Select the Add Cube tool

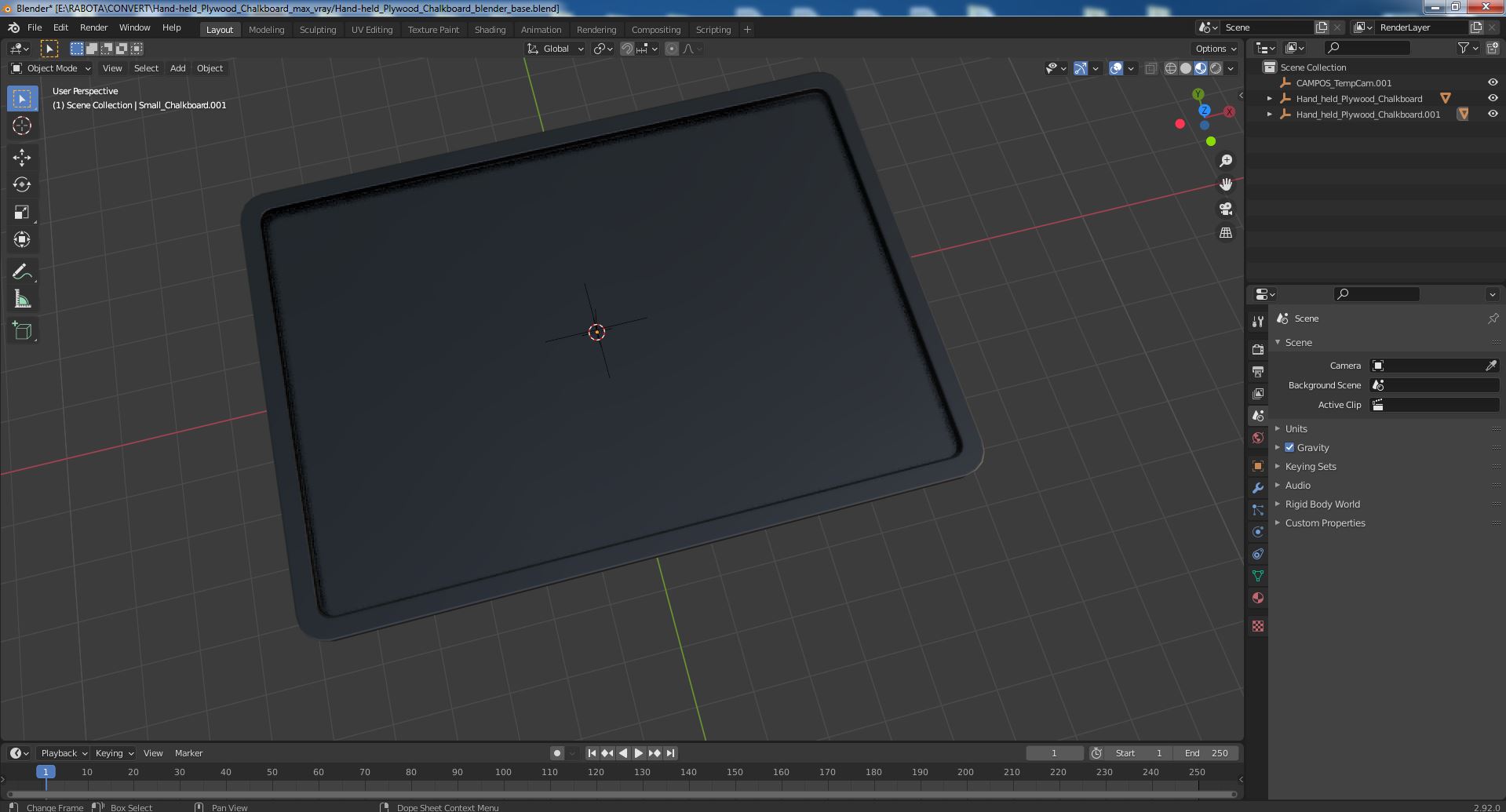click(x=22, y=331)
